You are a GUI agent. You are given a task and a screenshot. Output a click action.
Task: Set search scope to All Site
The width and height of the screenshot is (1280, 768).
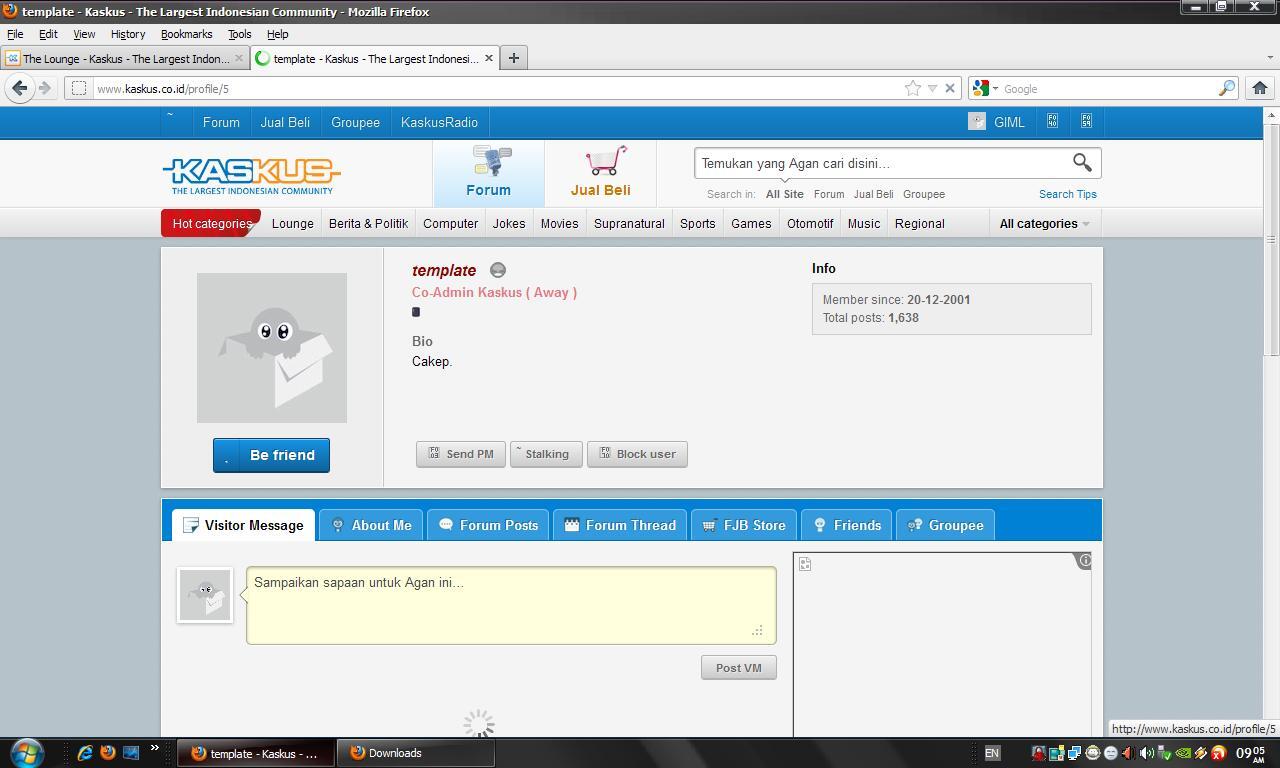point(784,194)
